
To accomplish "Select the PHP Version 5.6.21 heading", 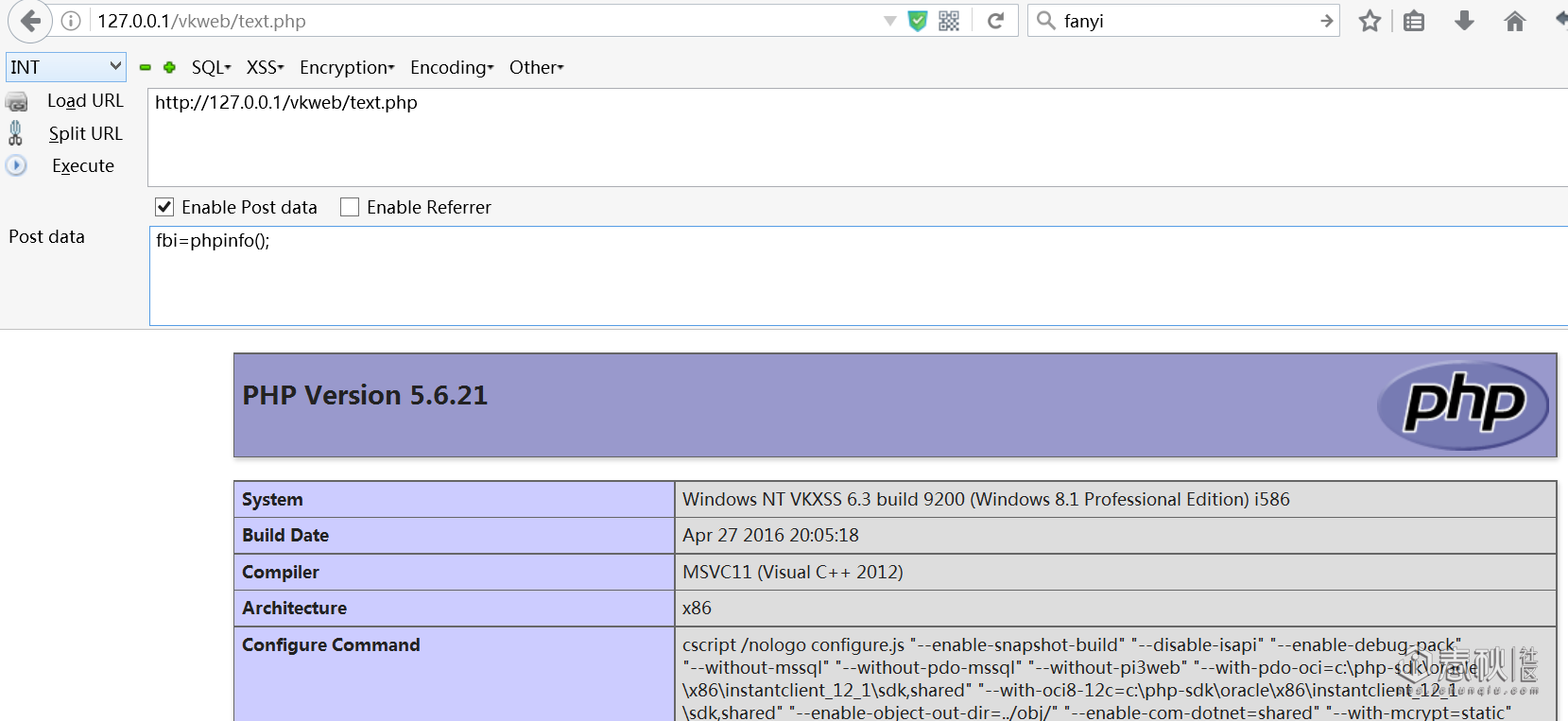I will coord(365,395).
